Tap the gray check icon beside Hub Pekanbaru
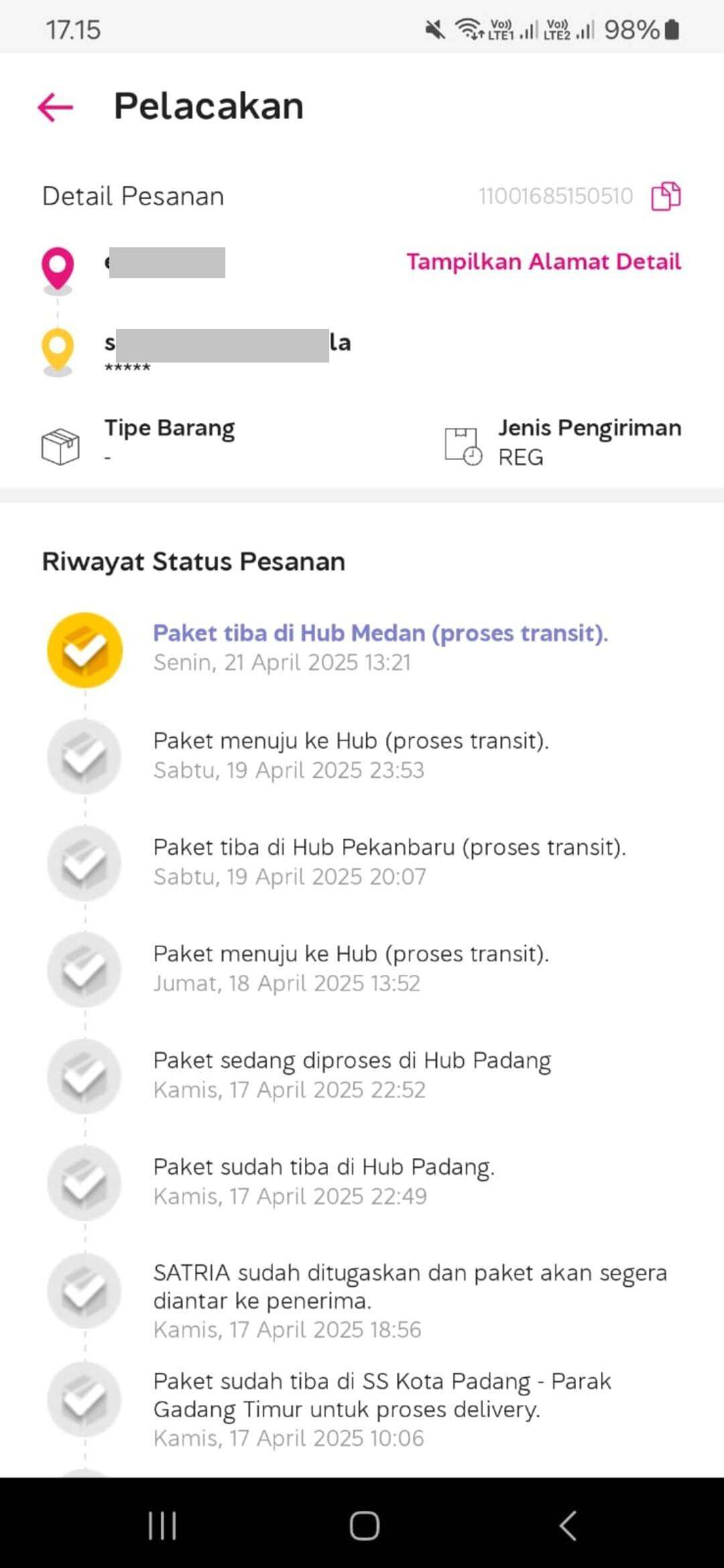The image size is (724, 1568). (x=84, y=863)
